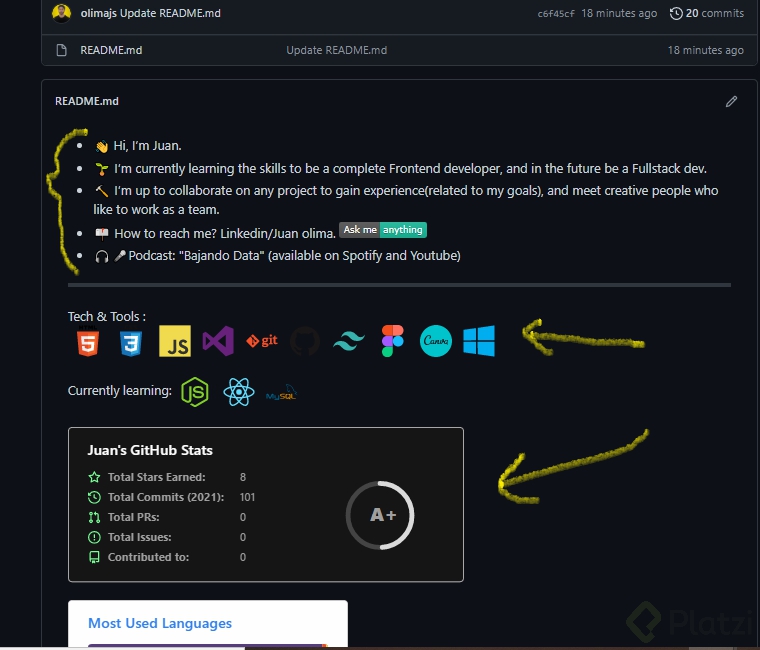Click the Contributed to repo icon

tap(95, 557)
